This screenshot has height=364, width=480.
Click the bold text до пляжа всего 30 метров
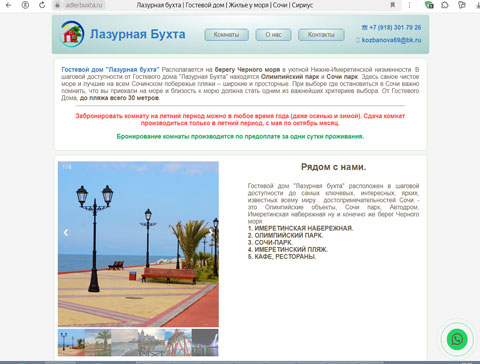coord(119,98)
